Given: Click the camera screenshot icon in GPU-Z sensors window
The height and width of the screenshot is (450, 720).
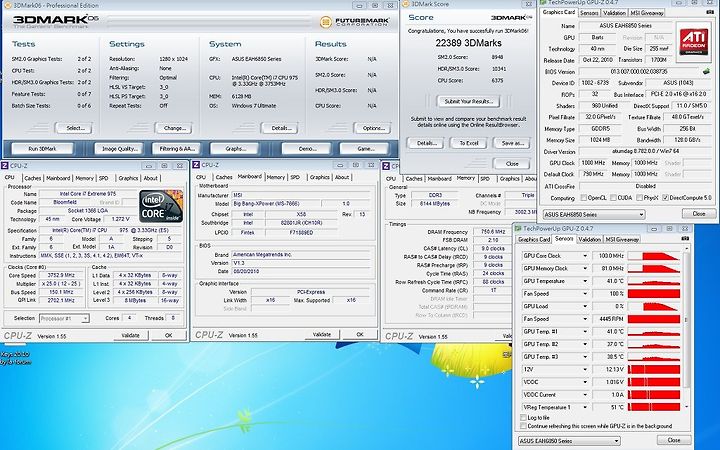Looking at the screenshot, I should click(686, 239).
